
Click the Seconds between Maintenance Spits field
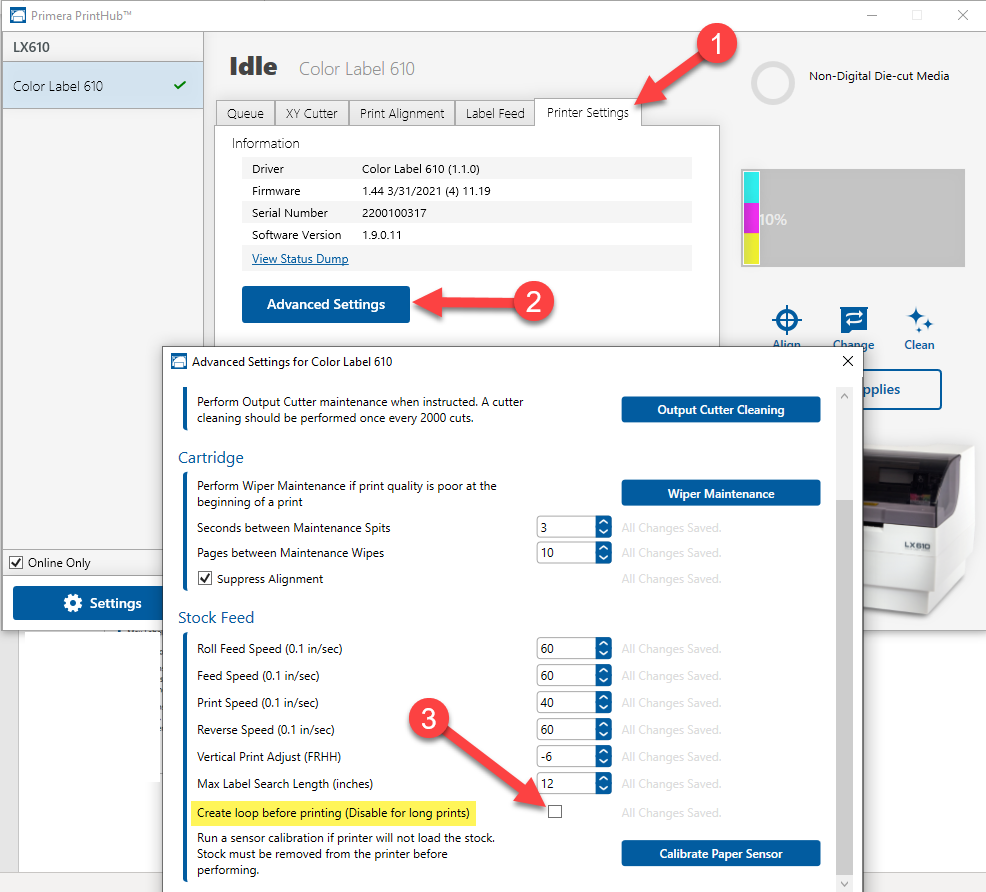pos(566,527)
